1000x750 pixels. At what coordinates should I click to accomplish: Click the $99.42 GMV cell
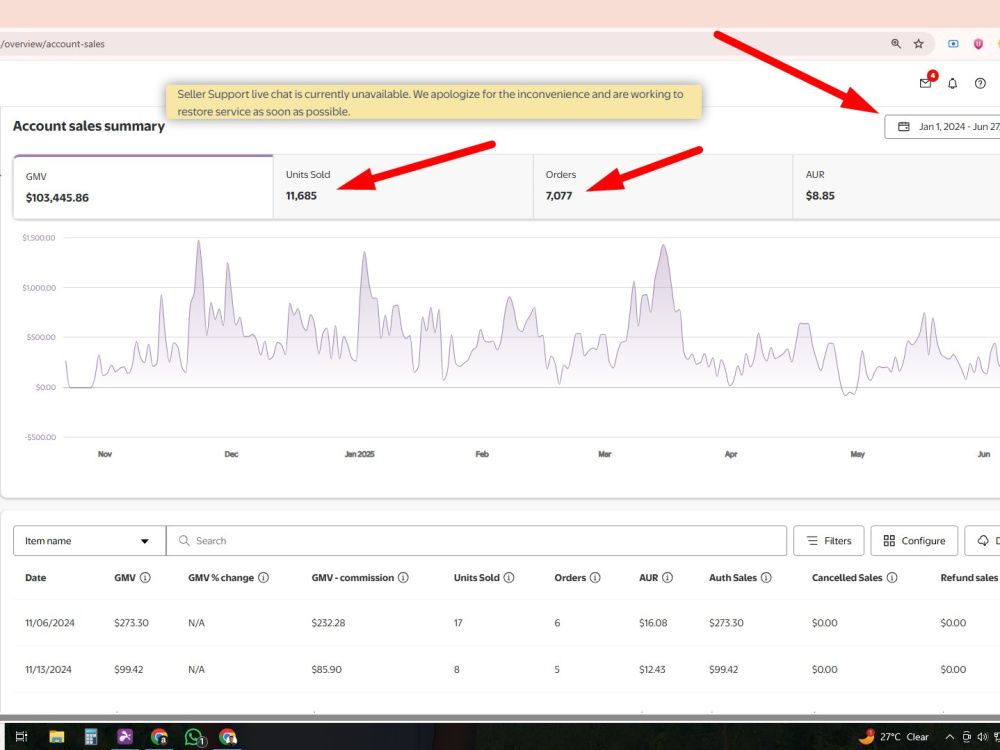[x=129, y=669]
